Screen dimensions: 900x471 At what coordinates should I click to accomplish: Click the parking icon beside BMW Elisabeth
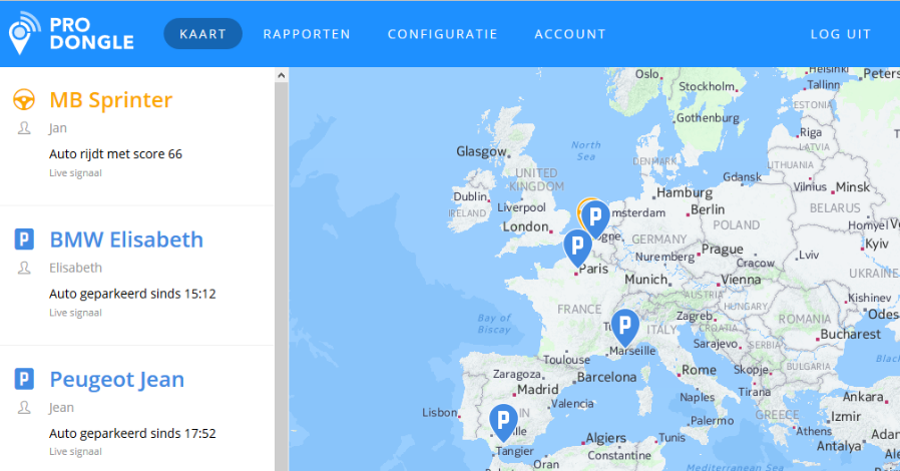tap(24, 240)
